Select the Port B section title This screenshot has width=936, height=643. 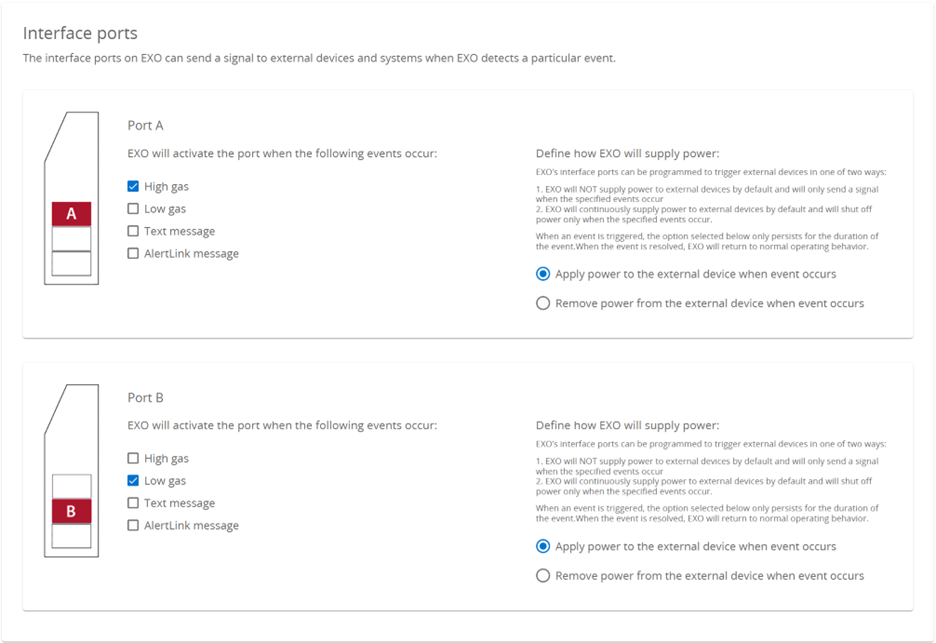click(x=145, y=397)
